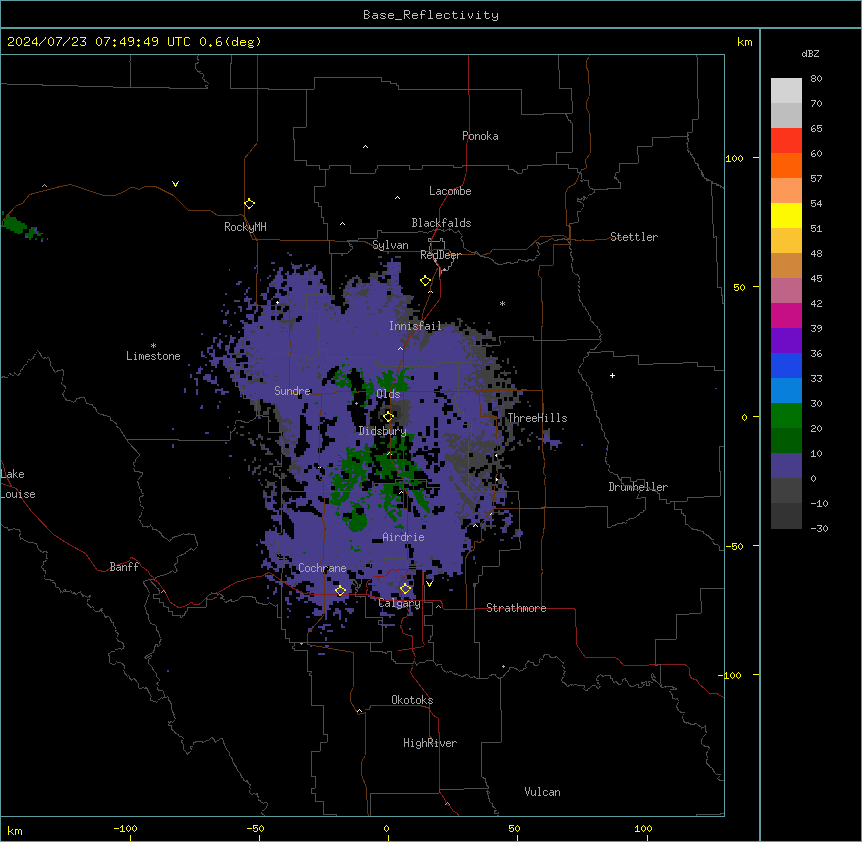Click the dBZ legend heading

point(810,53)
